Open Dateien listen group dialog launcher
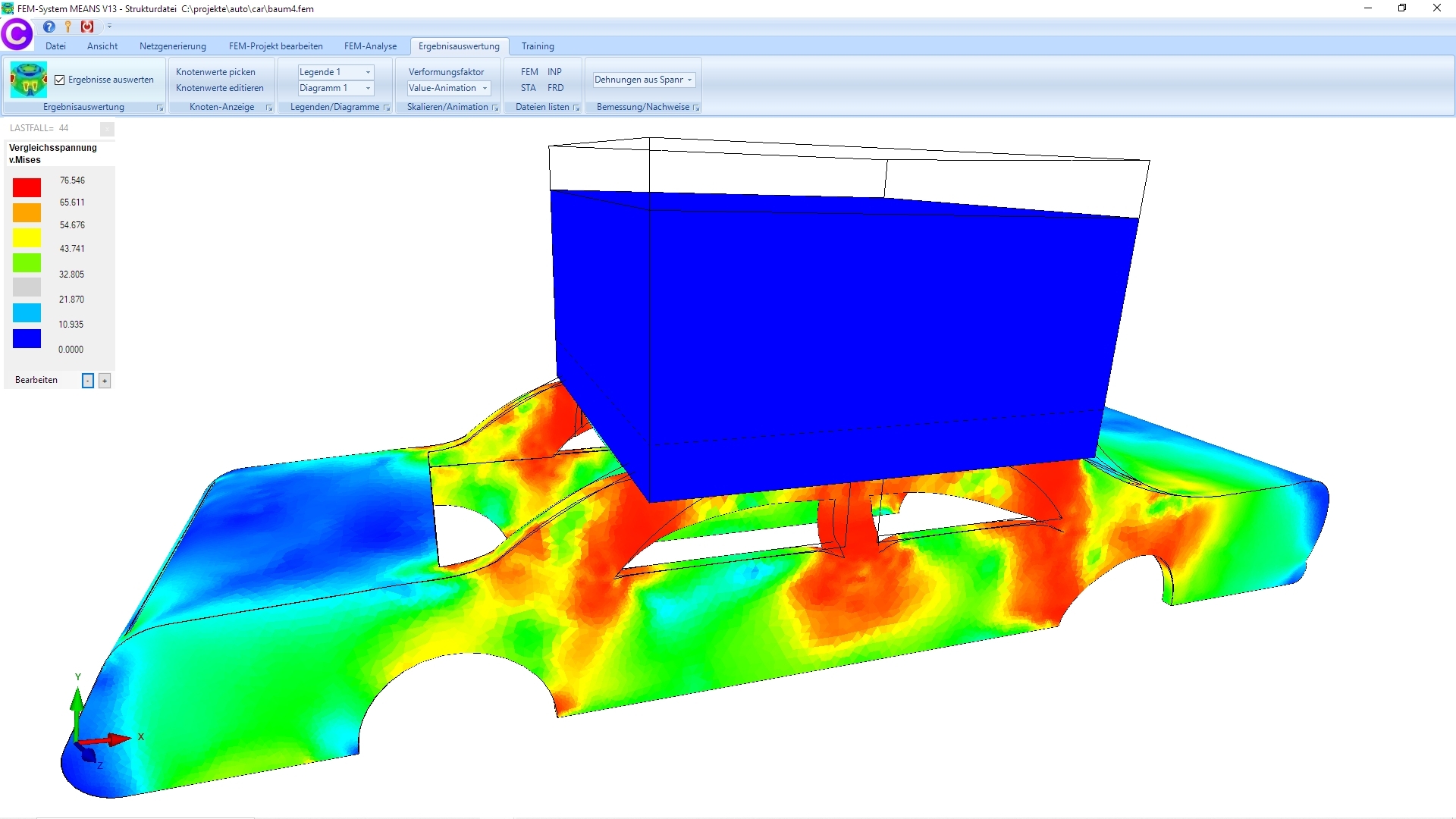This screenshot has height=819, width=1456. 576,108
